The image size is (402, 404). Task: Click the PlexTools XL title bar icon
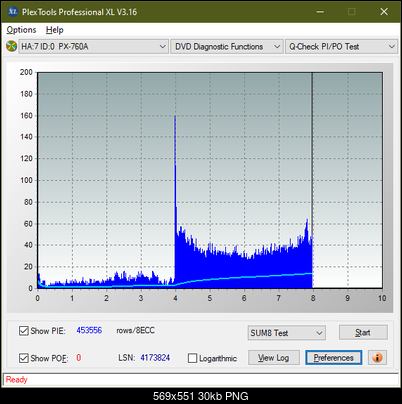pyautogui.click(x=12, y=12)
